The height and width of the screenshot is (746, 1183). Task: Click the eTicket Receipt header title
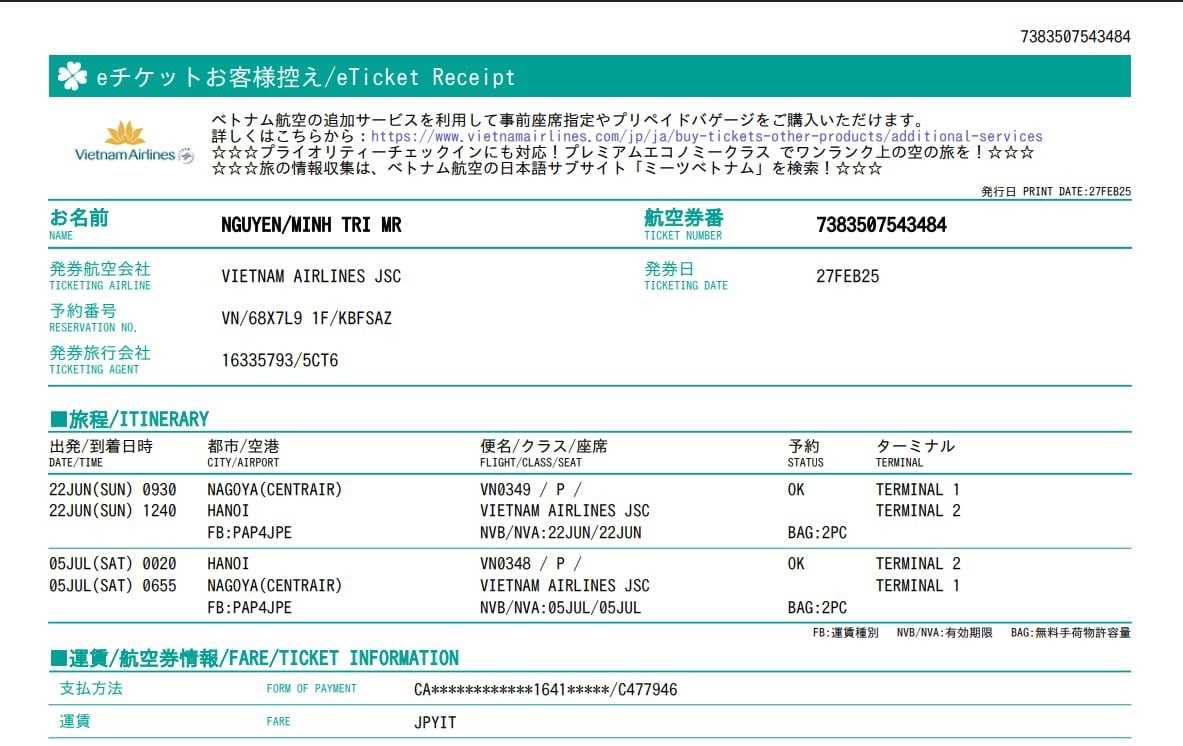coord(305,77)
